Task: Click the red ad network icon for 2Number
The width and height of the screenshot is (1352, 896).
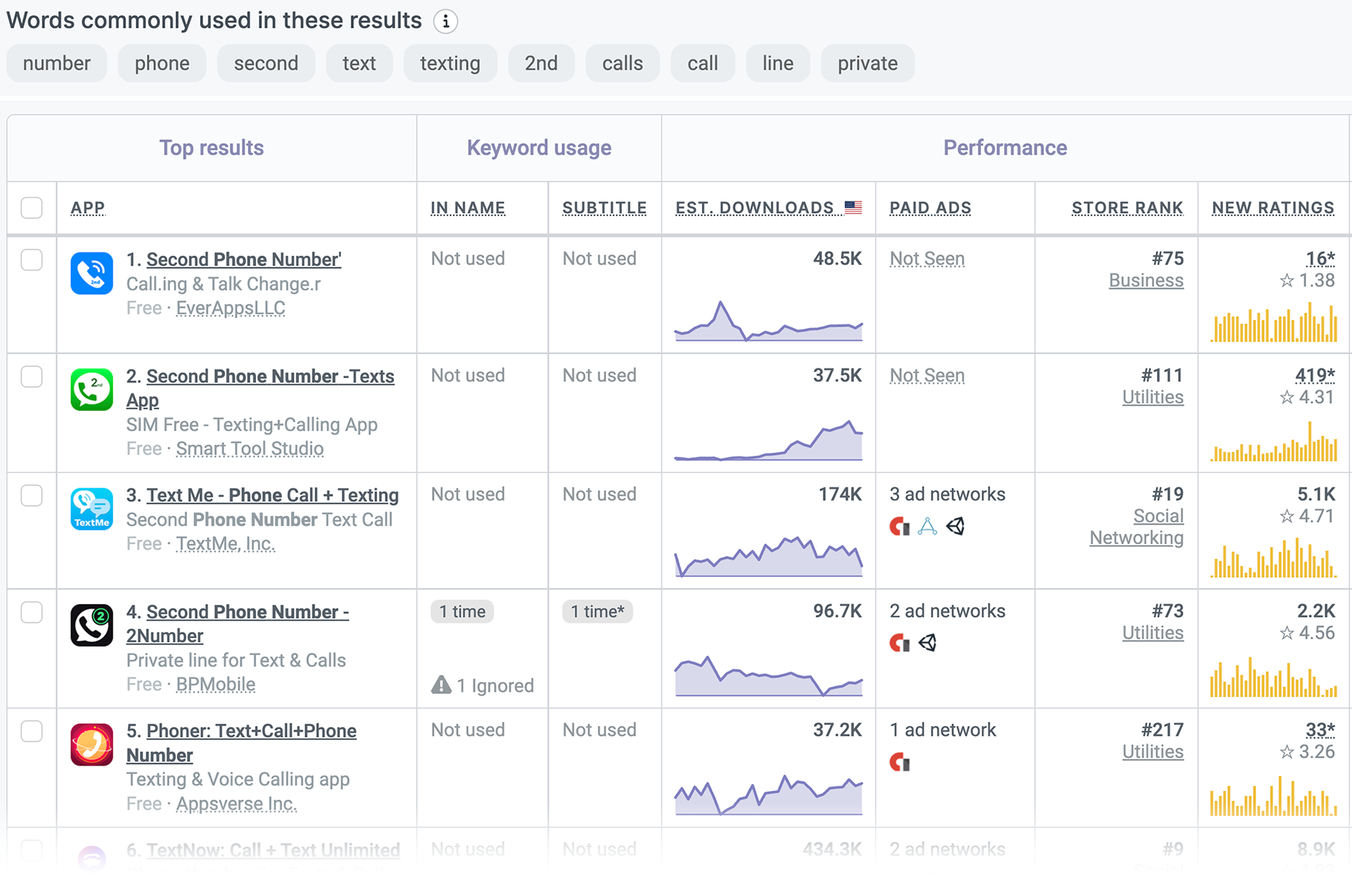Action: 900,643
